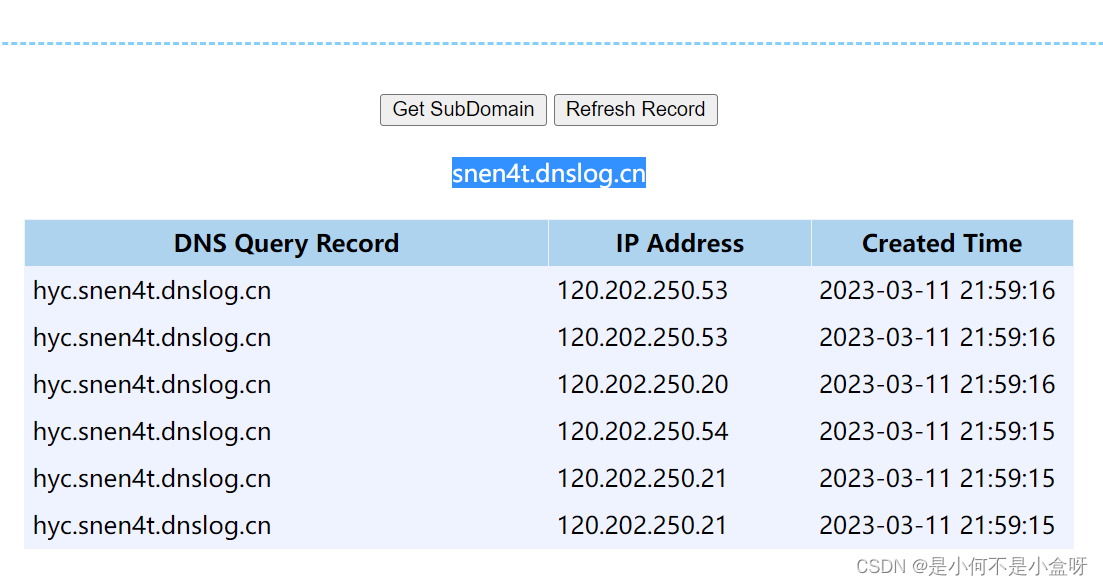Select the IP address 120.202.250.20 cell
Screen dimensions: 1103x586
point(643,385)
